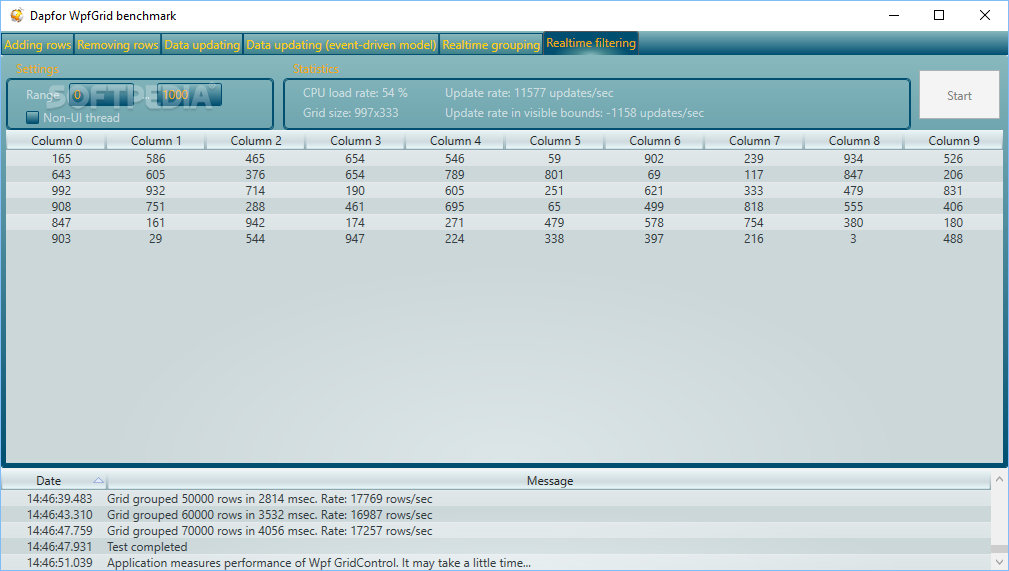Viewport: 1009px width, 571px height.
Task: Close the Dapfor WpfGrid benchmark window
Action: [x=985, y=15]
